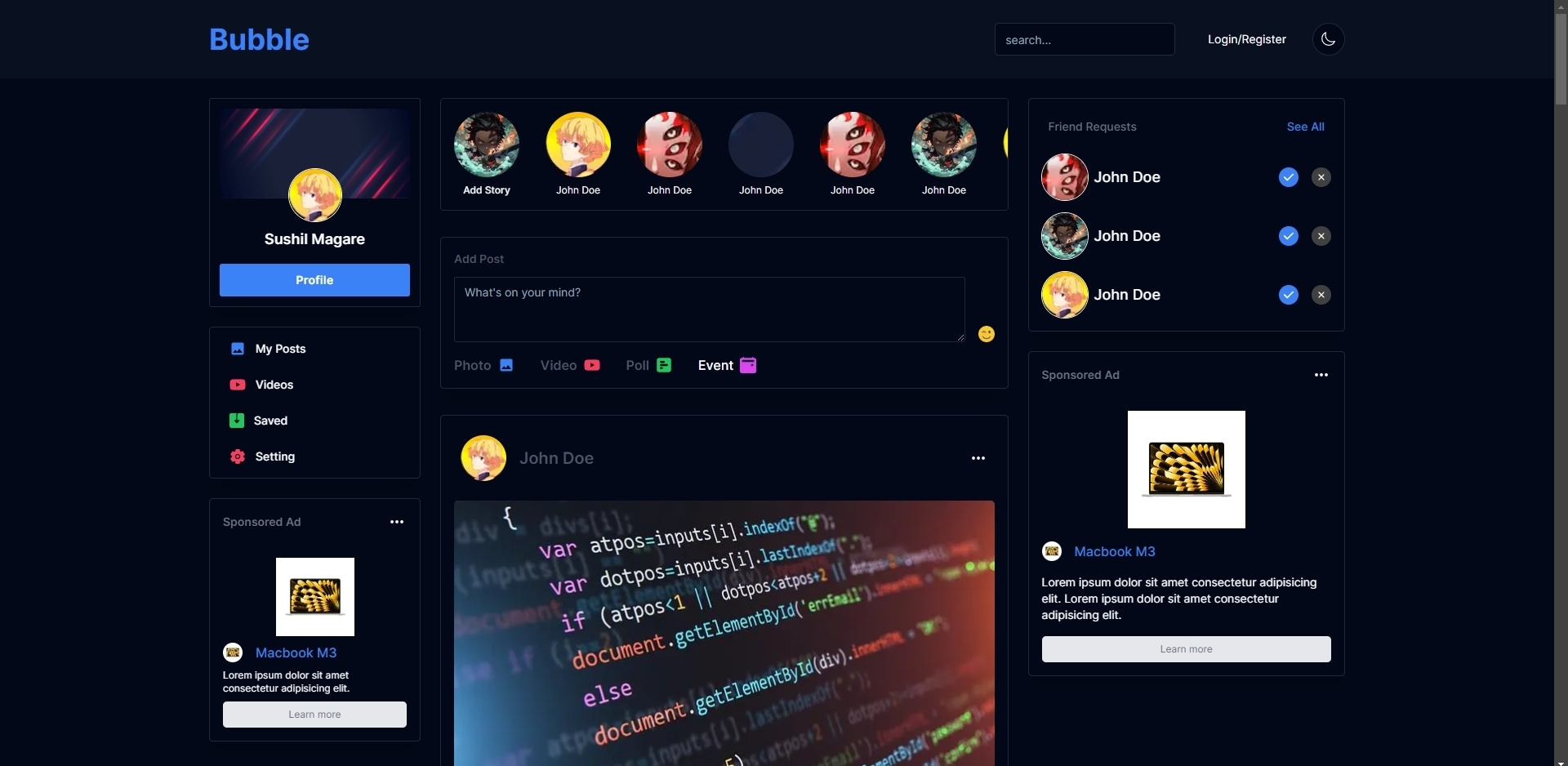Click John Doe's avatar on the post
Screen dimensions: 1568x766
(483, 458)
